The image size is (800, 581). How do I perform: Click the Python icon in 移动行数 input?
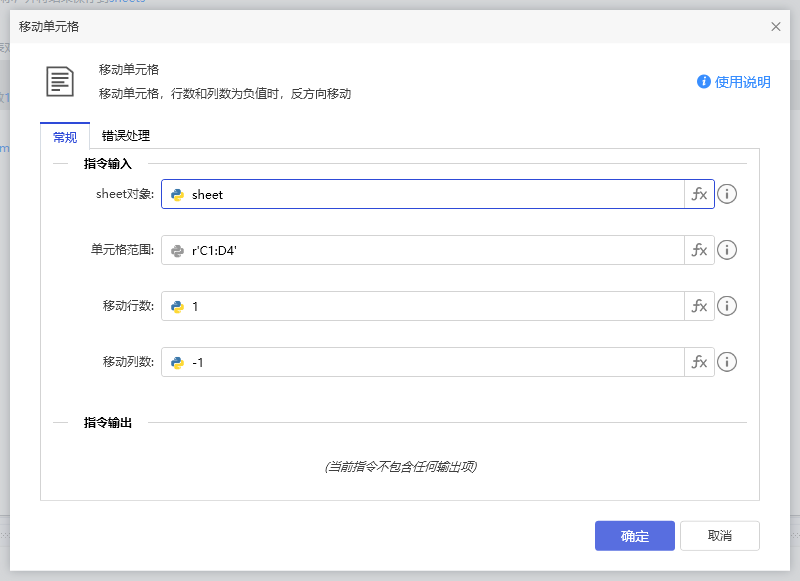180,306
